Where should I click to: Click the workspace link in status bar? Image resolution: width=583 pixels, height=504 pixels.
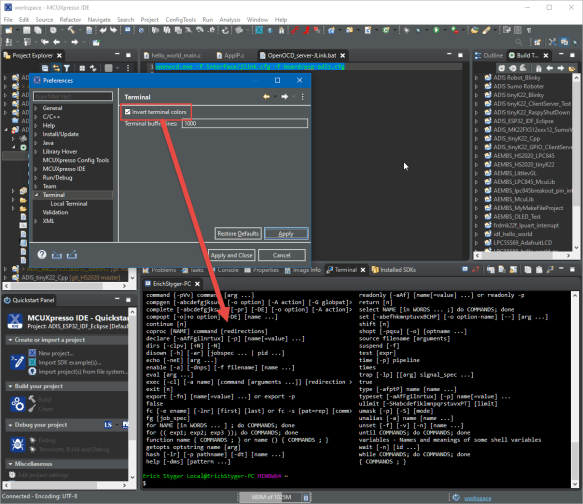[x=477, y=498]
